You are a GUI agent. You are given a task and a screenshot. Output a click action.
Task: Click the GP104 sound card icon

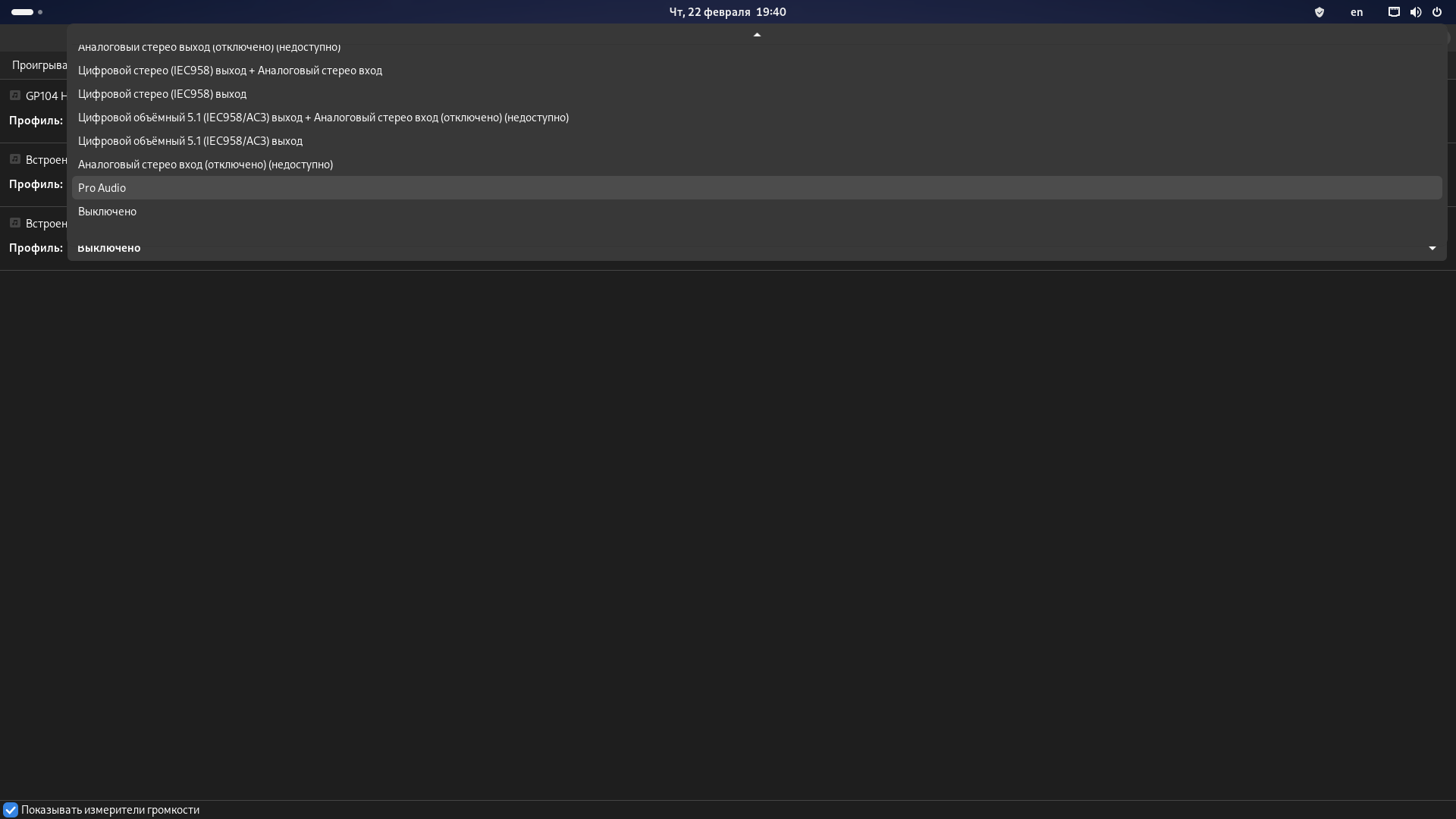(x=14, y=95)
